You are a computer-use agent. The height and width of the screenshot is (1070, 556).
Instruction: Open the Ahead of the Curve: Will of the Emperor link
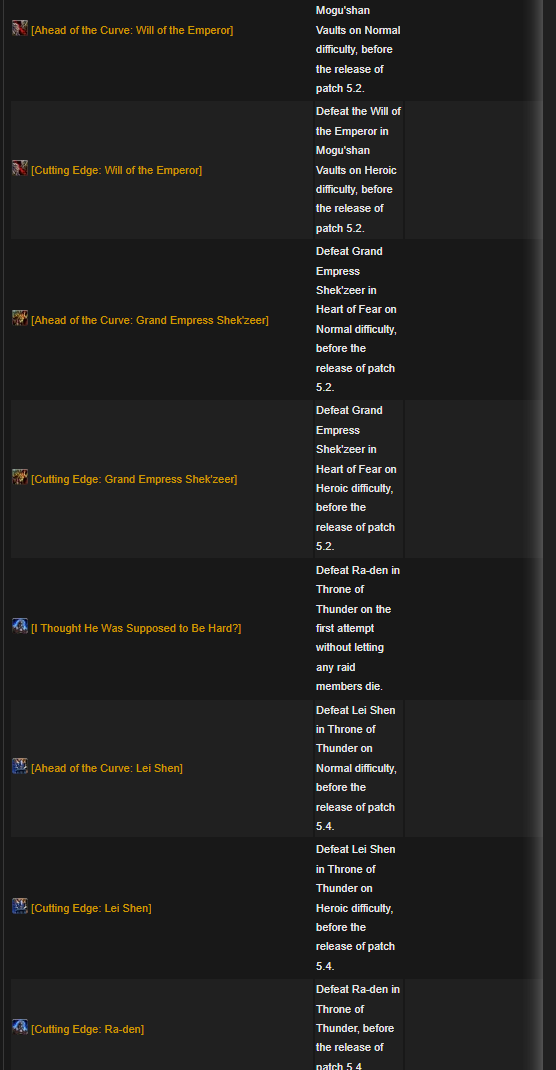132,31
